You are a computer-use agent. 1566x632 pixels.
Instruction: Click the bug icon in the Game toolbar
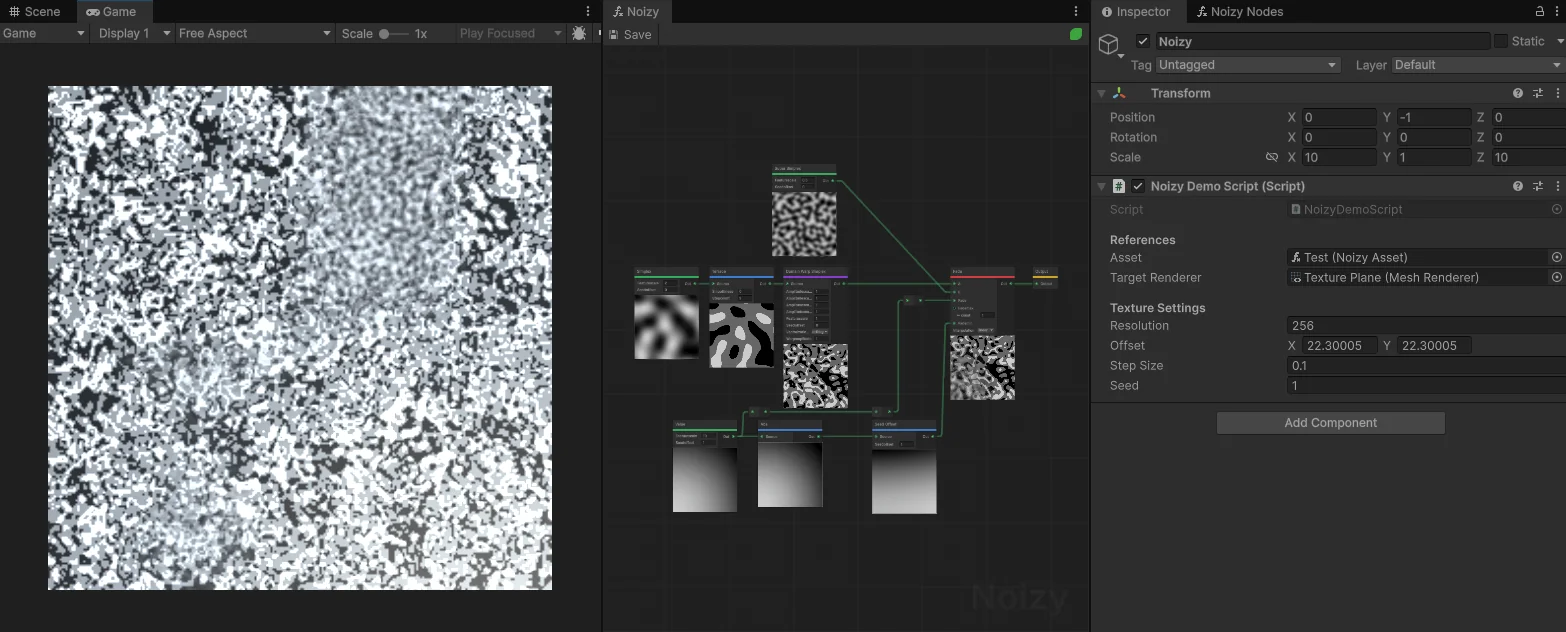click(579, 33)
